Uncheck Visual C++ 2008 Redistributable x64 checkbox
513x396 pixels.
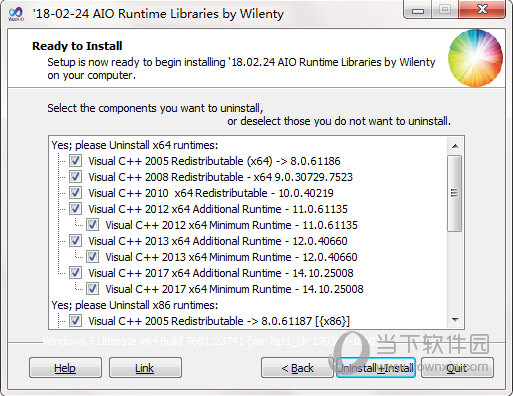point(75,177)
